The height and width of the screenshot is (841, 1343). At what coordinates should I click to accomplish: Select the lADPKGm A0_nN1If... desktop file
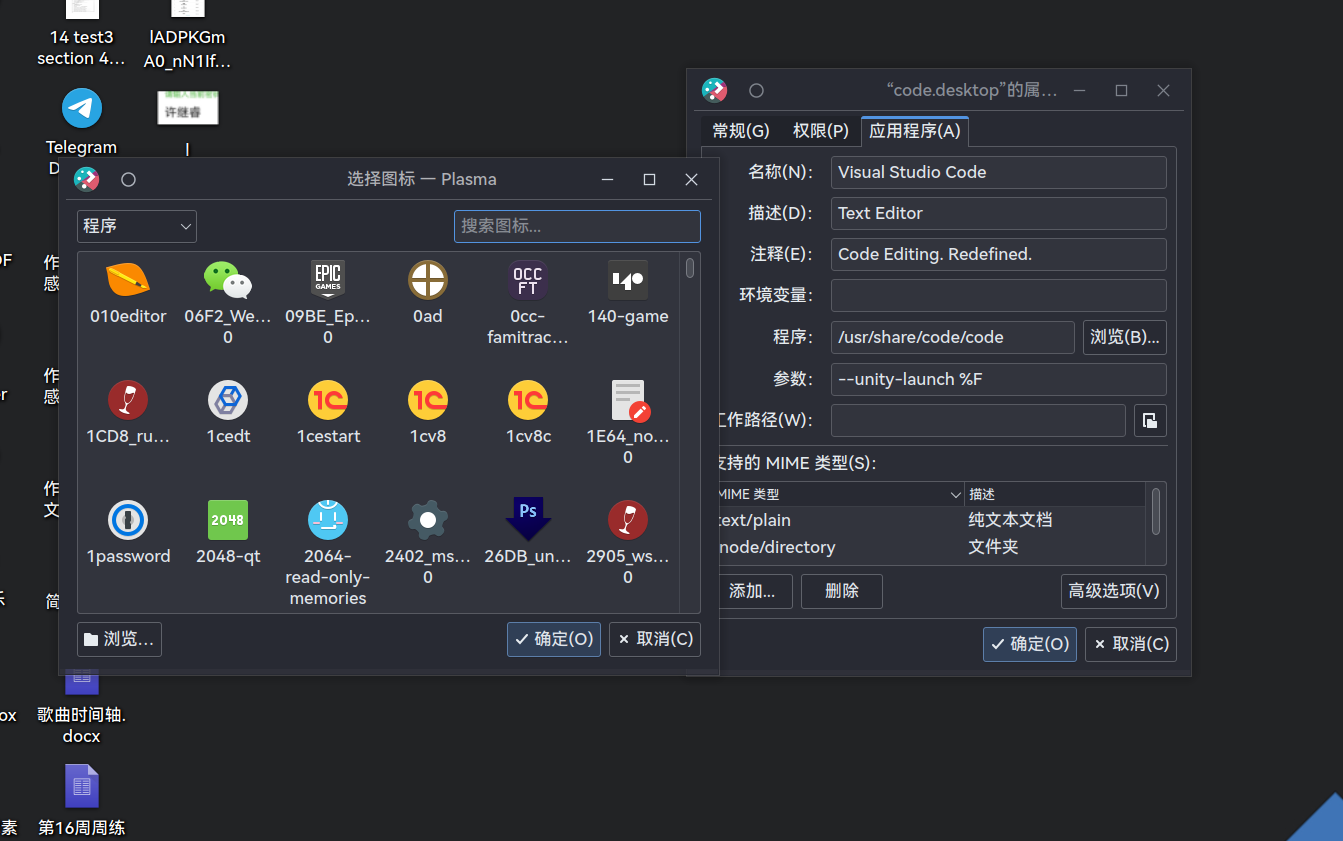click(187, 37)
